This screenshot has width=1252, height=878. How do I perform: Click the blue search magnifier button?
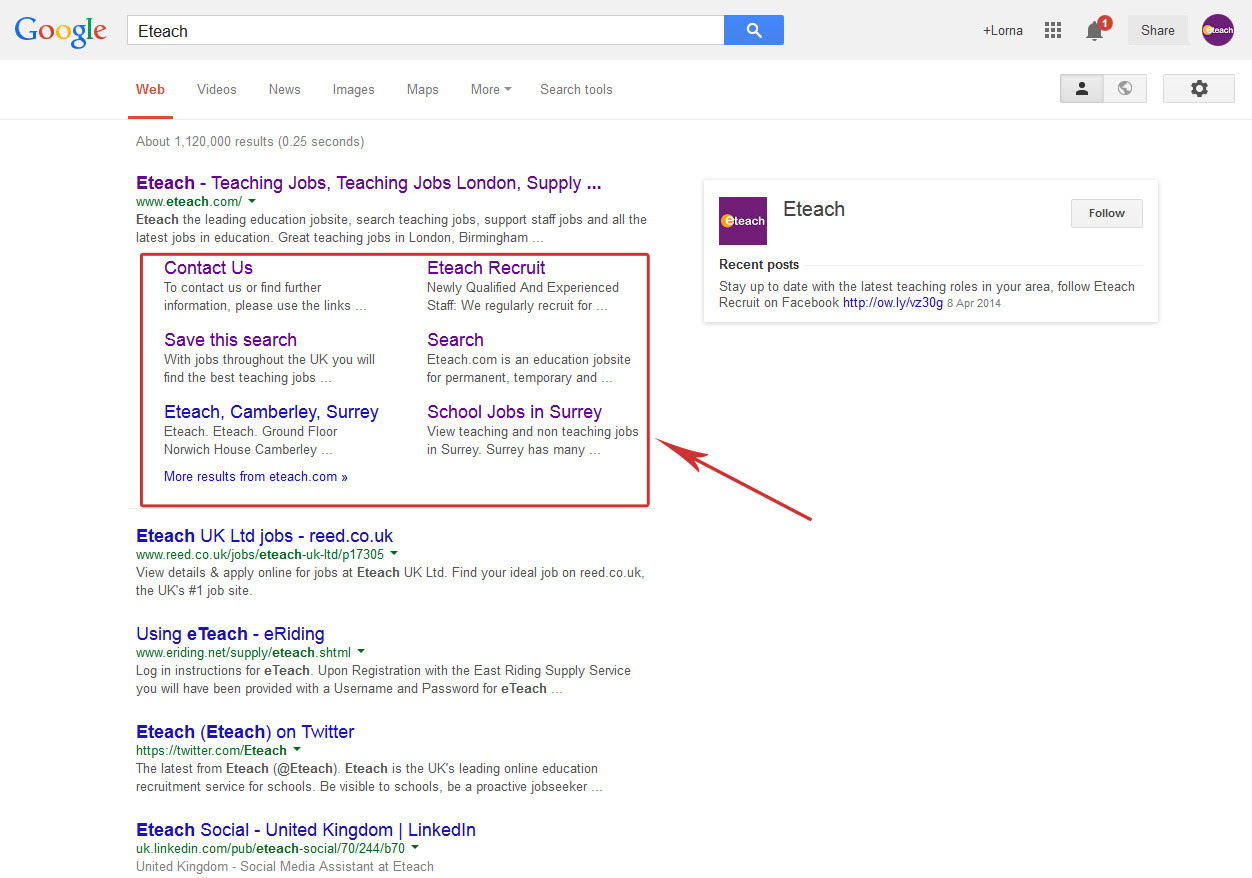click(754, 30)
